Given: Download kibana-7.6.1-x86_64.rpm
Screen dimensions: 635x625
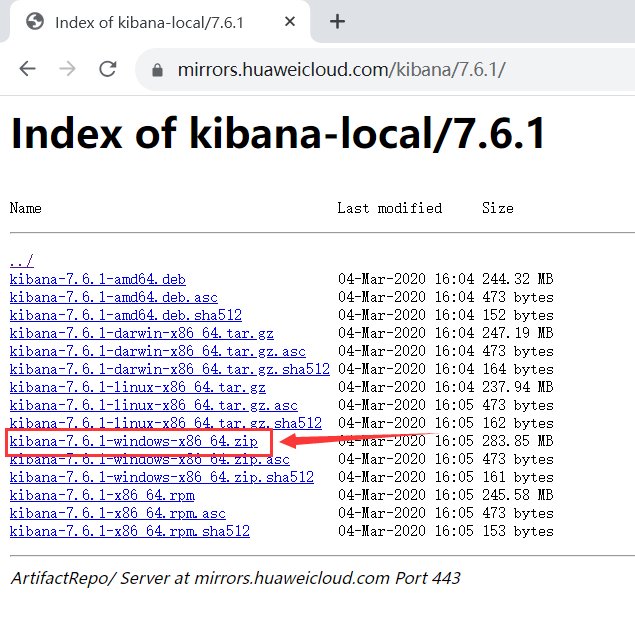Looking at the screenshot, I should [x=102, y=495].
